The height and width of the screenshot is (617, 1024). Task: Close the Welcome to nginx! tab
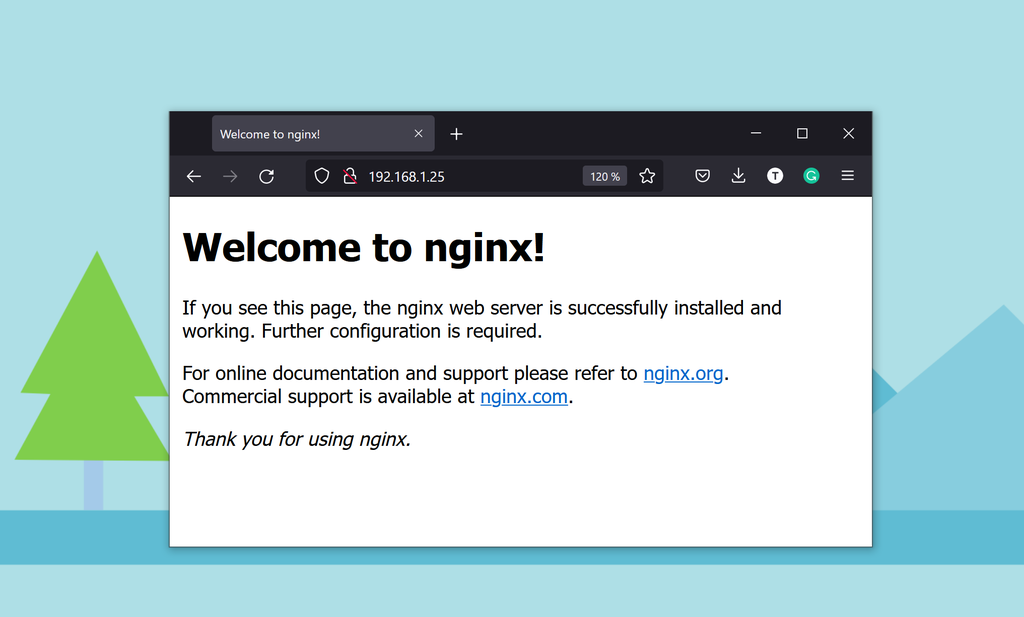(x=419, y=134)
